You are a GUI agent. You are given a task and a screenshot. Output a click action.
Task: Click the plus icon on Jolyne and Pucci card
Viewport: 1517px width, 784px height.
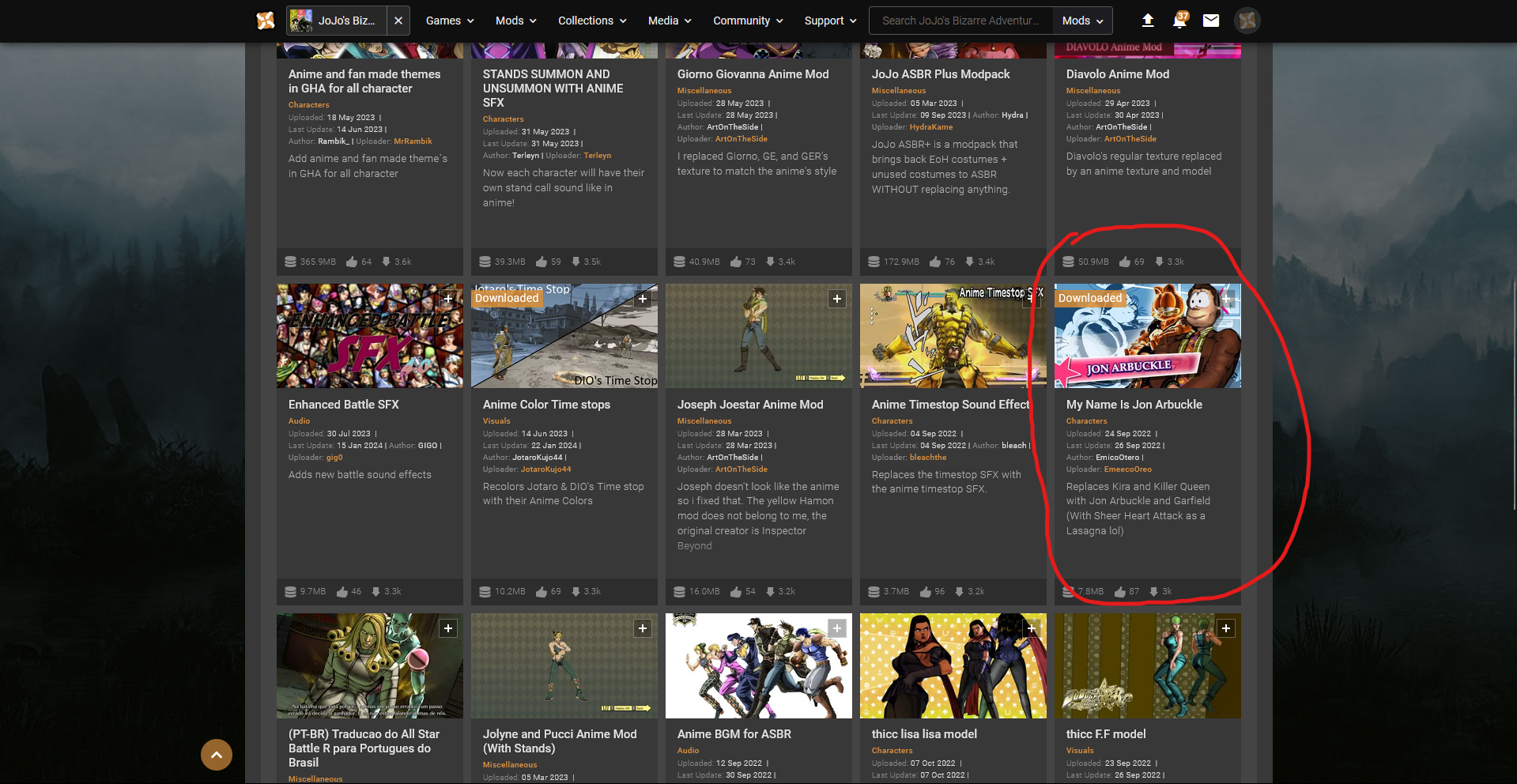643,628
